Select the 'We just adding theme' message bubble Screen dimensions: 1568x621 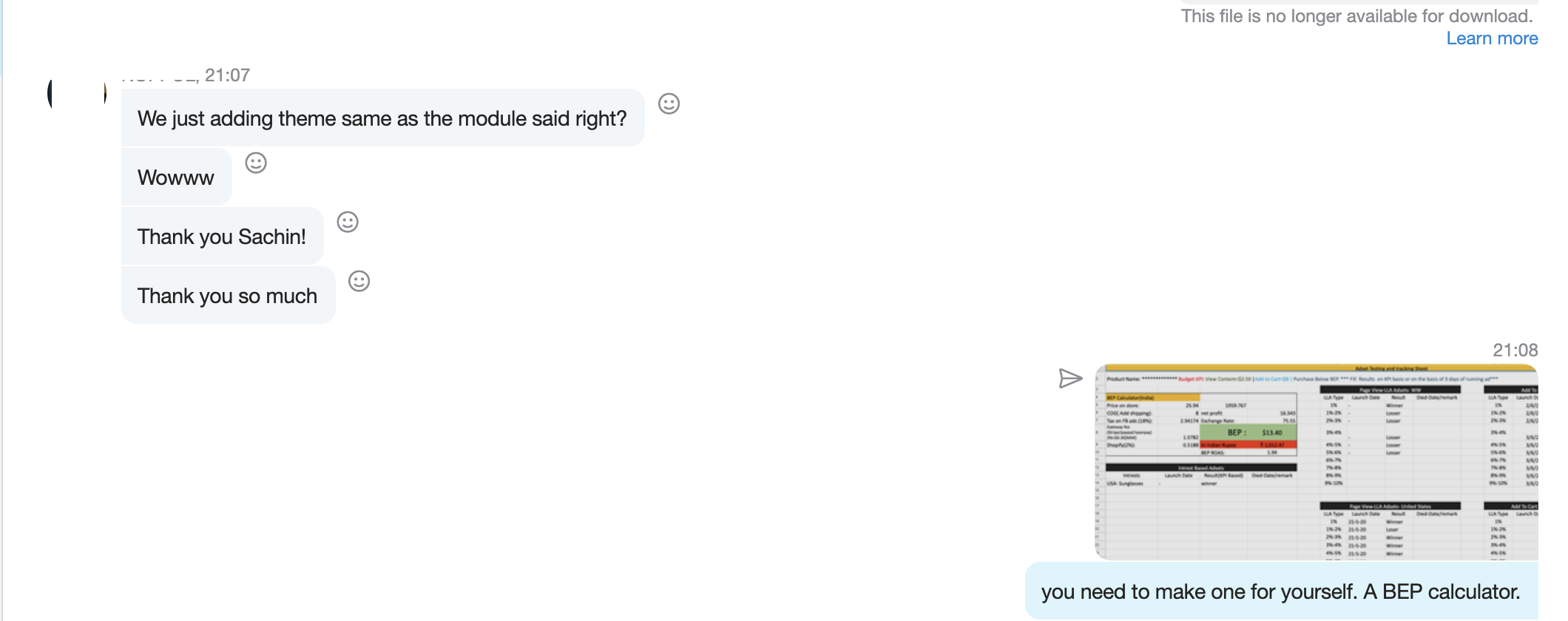click(382, 118)
